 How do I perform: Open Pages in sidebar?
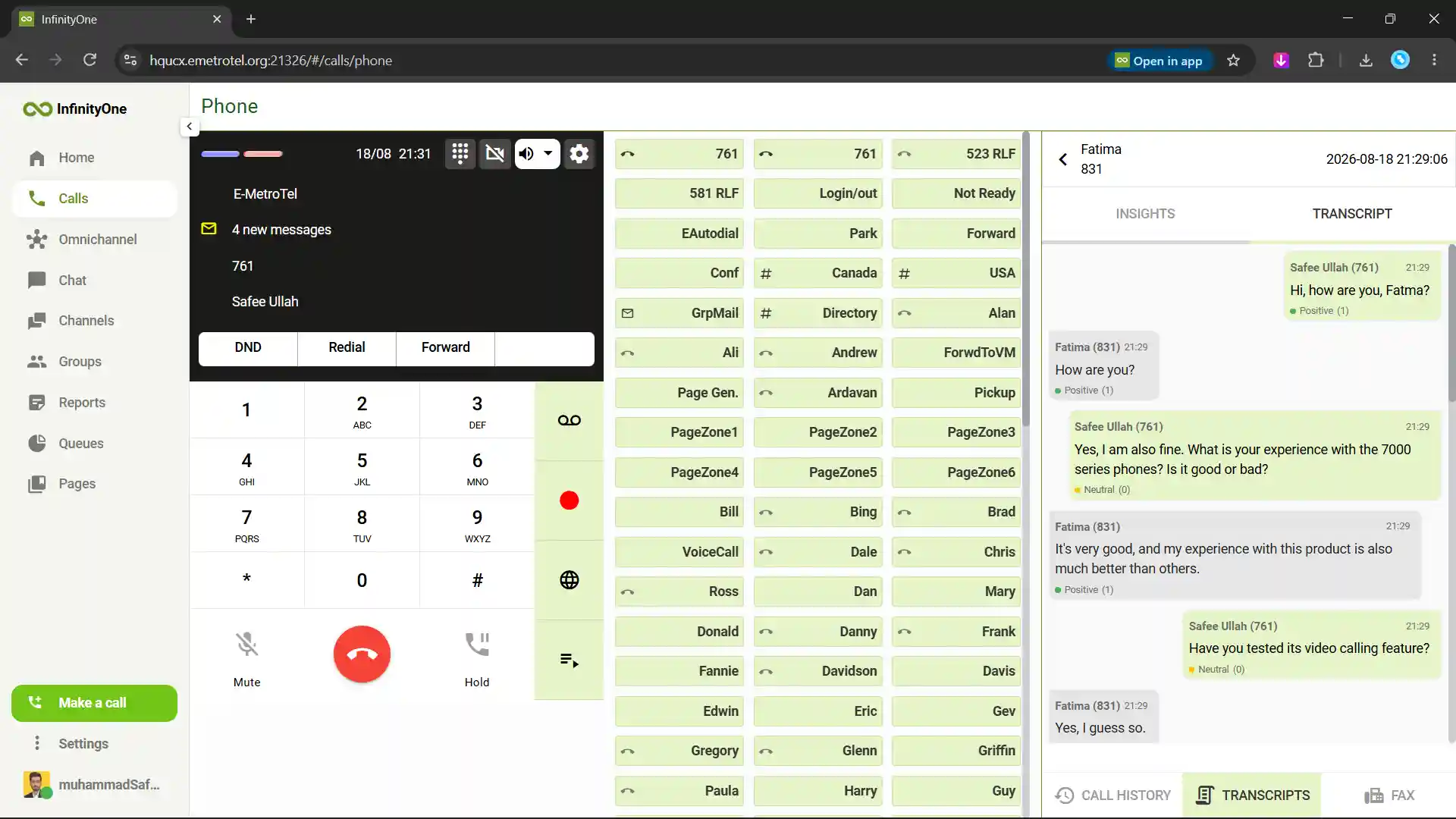click(x=95, y=484)
